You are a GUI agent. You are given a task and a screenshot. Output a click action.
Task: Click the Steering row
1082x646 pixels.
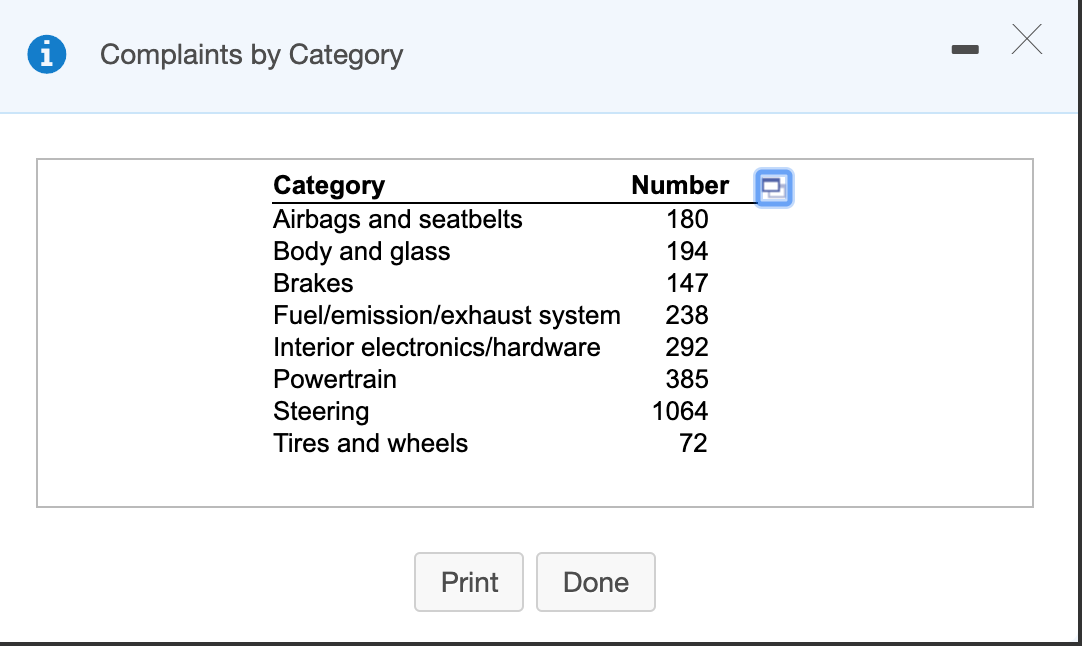[320, 411]
